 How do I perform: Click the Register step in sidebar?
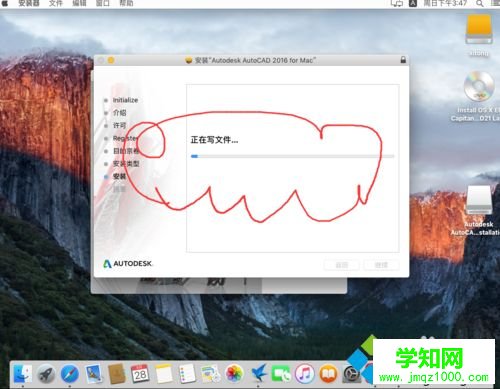(125, 138)
